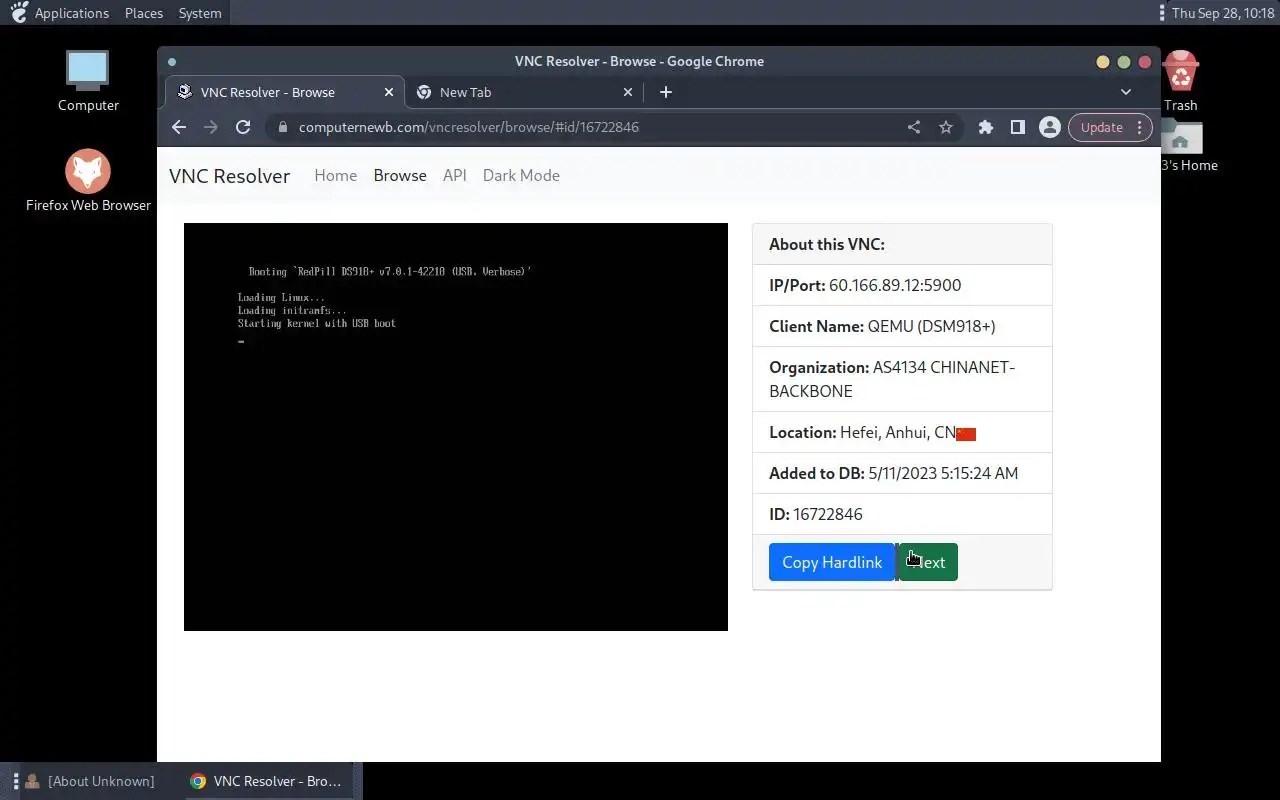Viewport: 1280px width, 800px height.
Task: Click the Added to DB date text
Action: point(893,473)
